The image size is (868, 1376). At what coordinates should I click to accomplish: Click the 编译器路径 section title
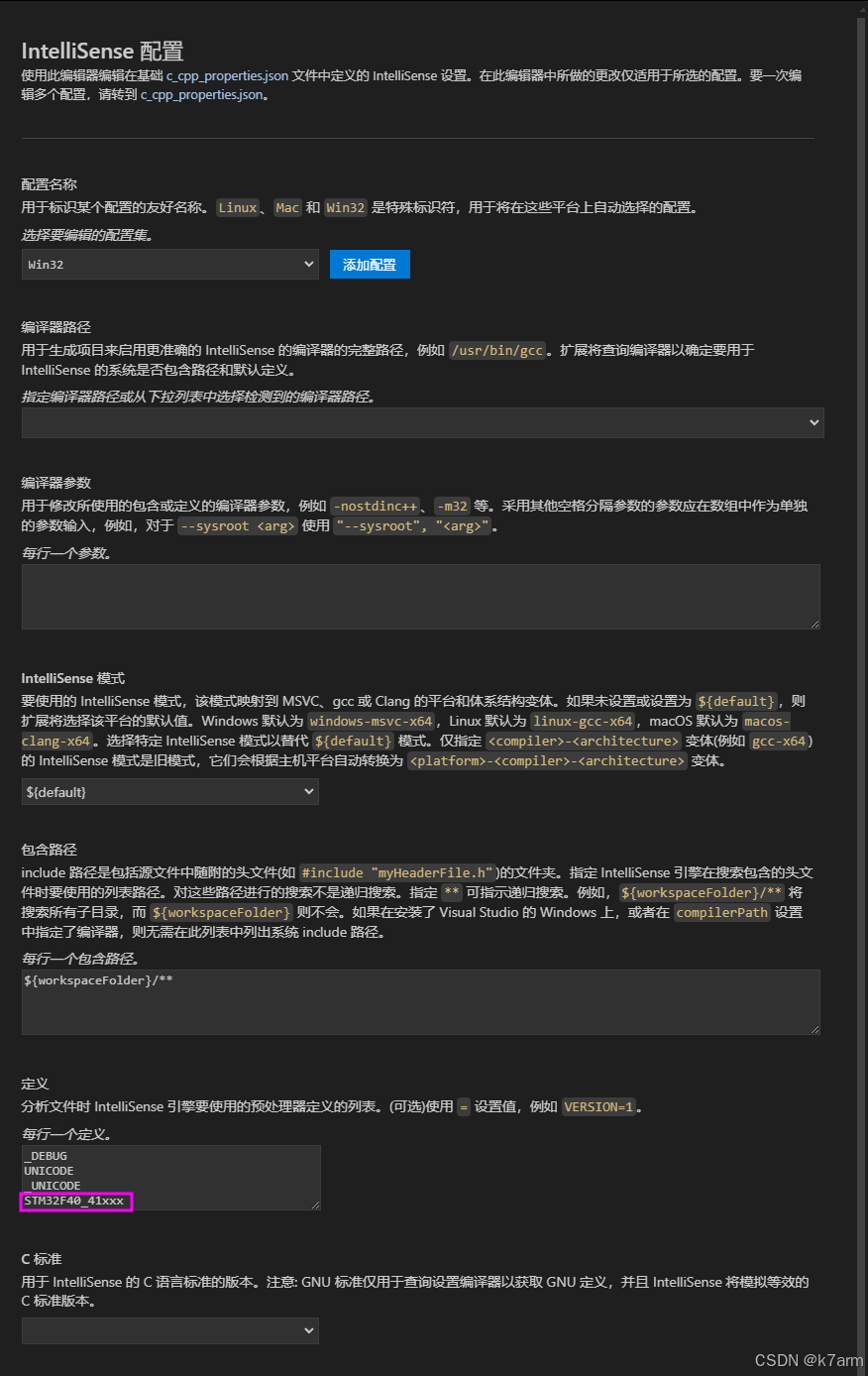(x=56, y=327)
